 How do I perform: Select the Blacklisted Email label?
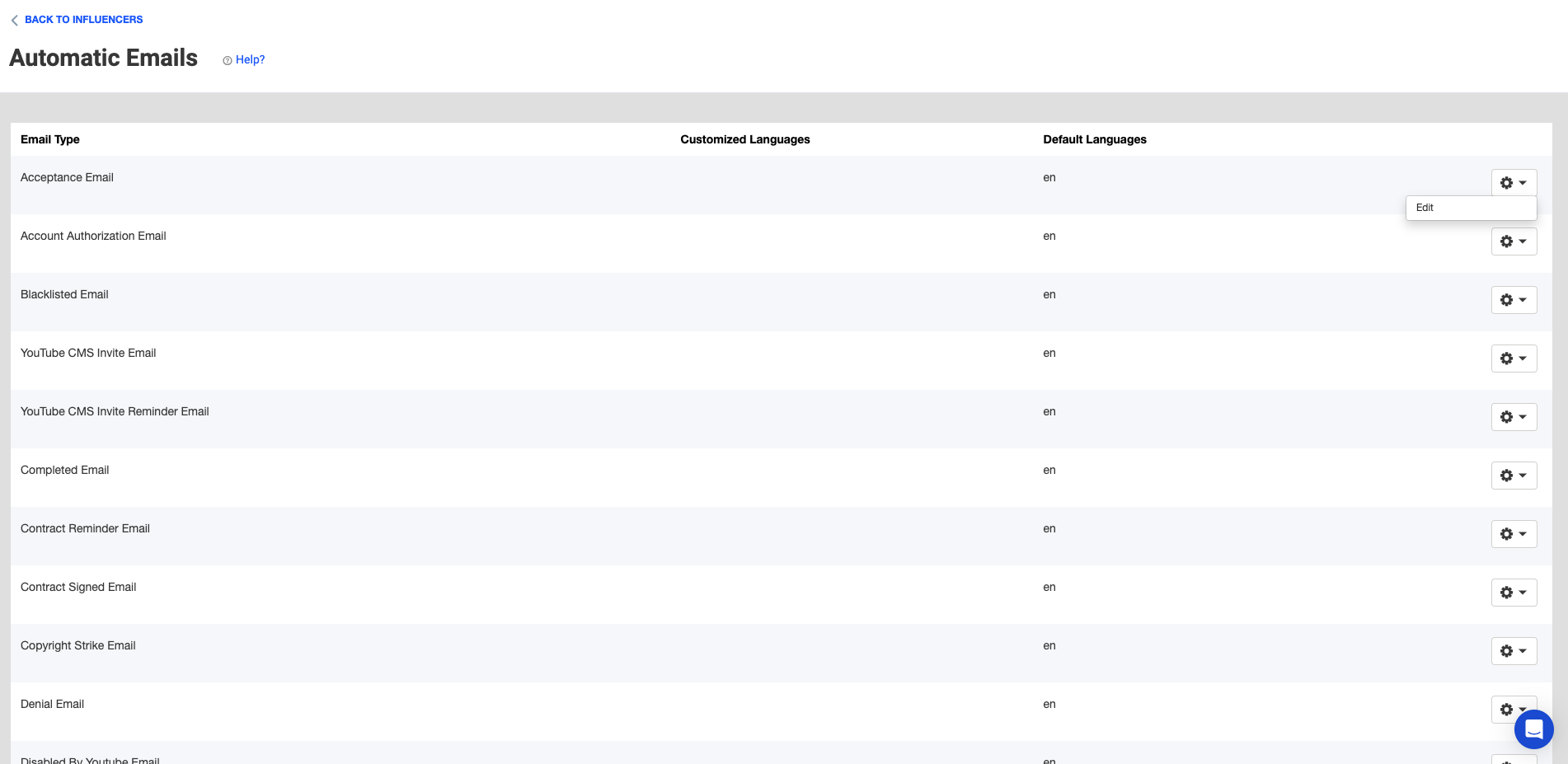(64, 294)
